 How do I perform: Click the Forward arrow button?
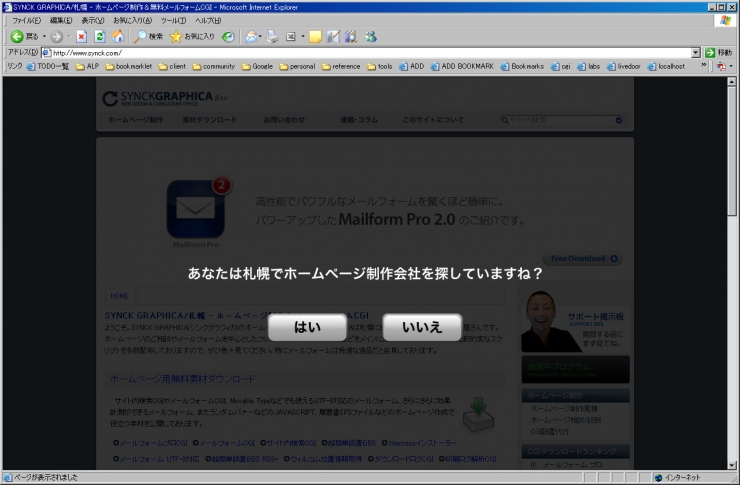57,36
